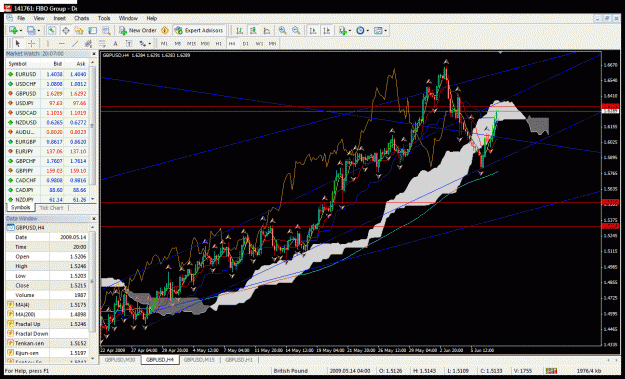The height and width of the screenshot is (379, 625).
Task: Switch to the GBPUSD,M30 chart tab
Action: tap(120, 360)
